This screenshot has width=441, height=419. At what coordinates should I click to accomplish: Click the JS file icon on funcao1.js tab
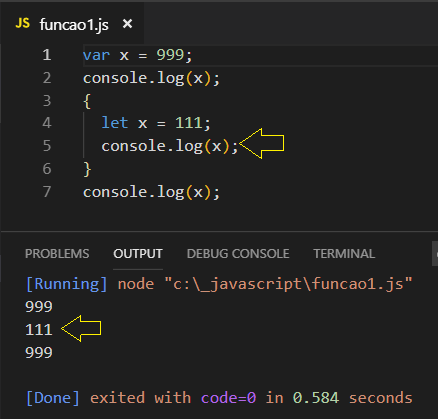tap(23, 24)
